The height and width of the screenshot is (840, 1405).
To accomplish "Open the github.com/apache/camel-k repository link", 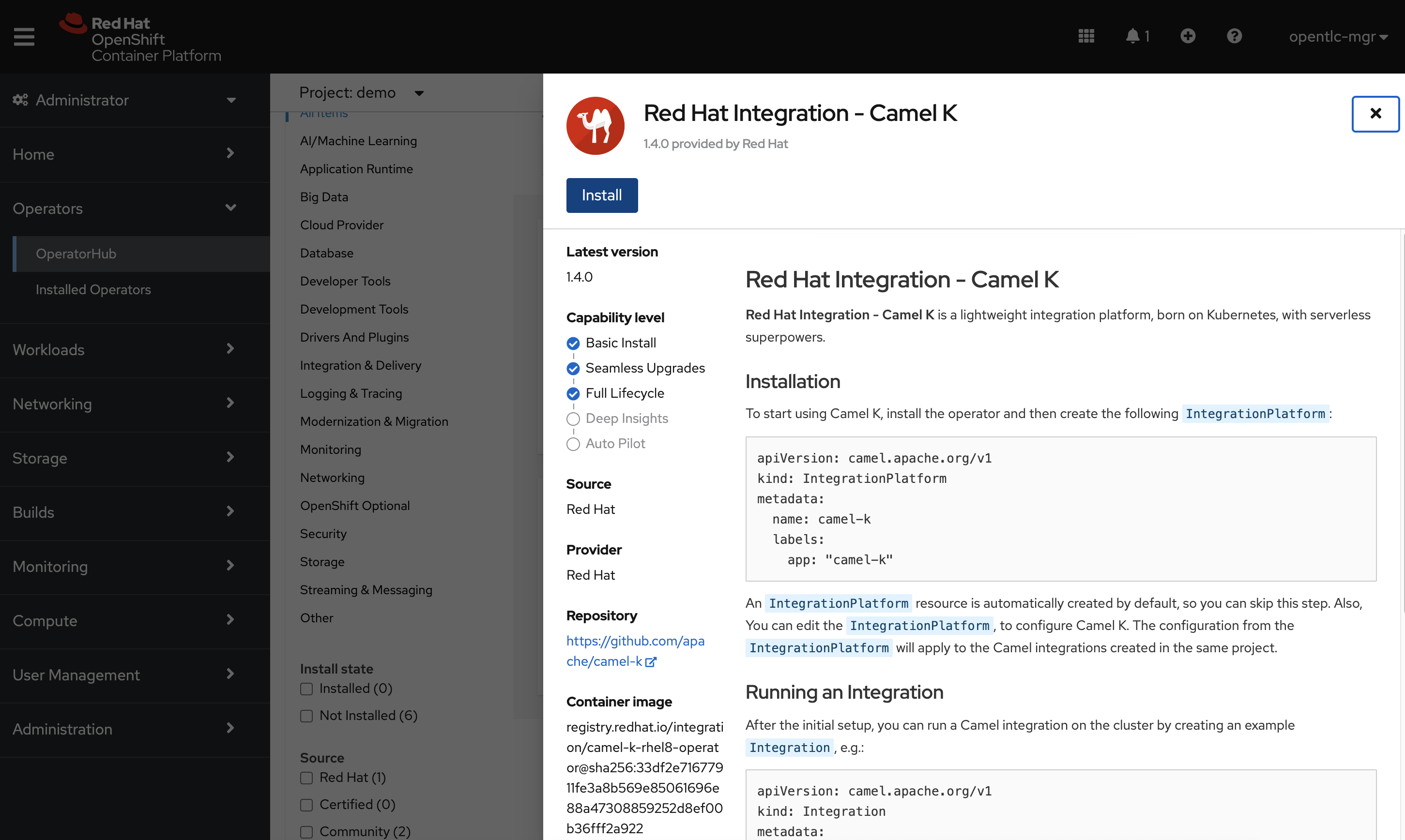I will point(635,651).
